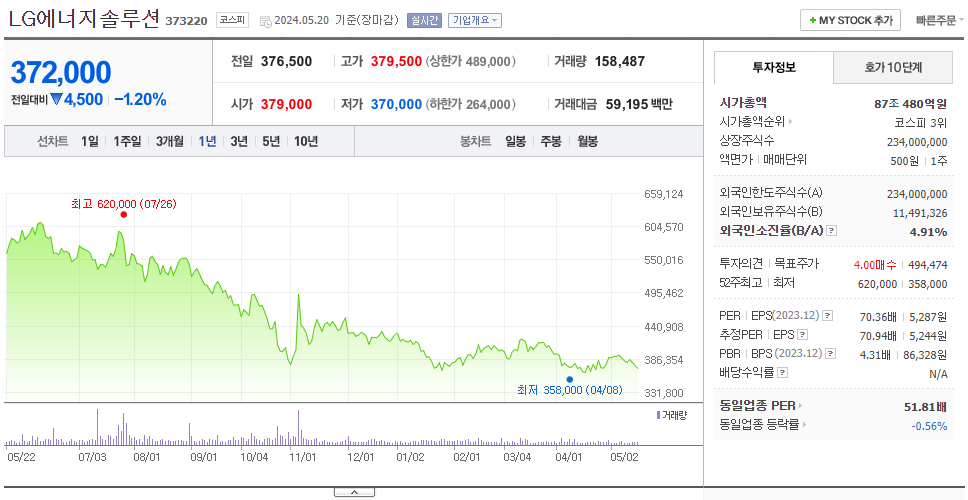Image resolution: width=968 pixels, height=500 pixels.
Task: Select the 1주일 line chart period
Action: pyautogui.click(x=127, y=141)
